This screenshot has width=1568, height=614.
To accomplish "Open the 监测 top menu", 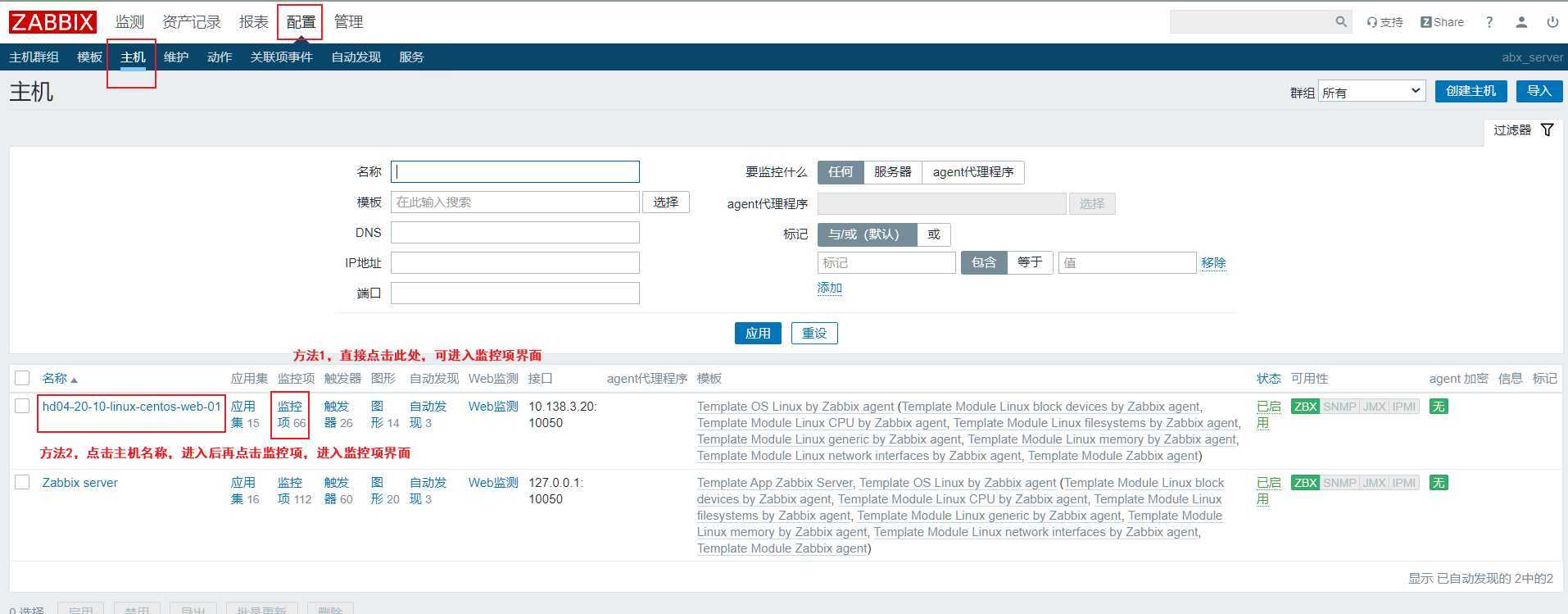I will click(x=129, y=22).
